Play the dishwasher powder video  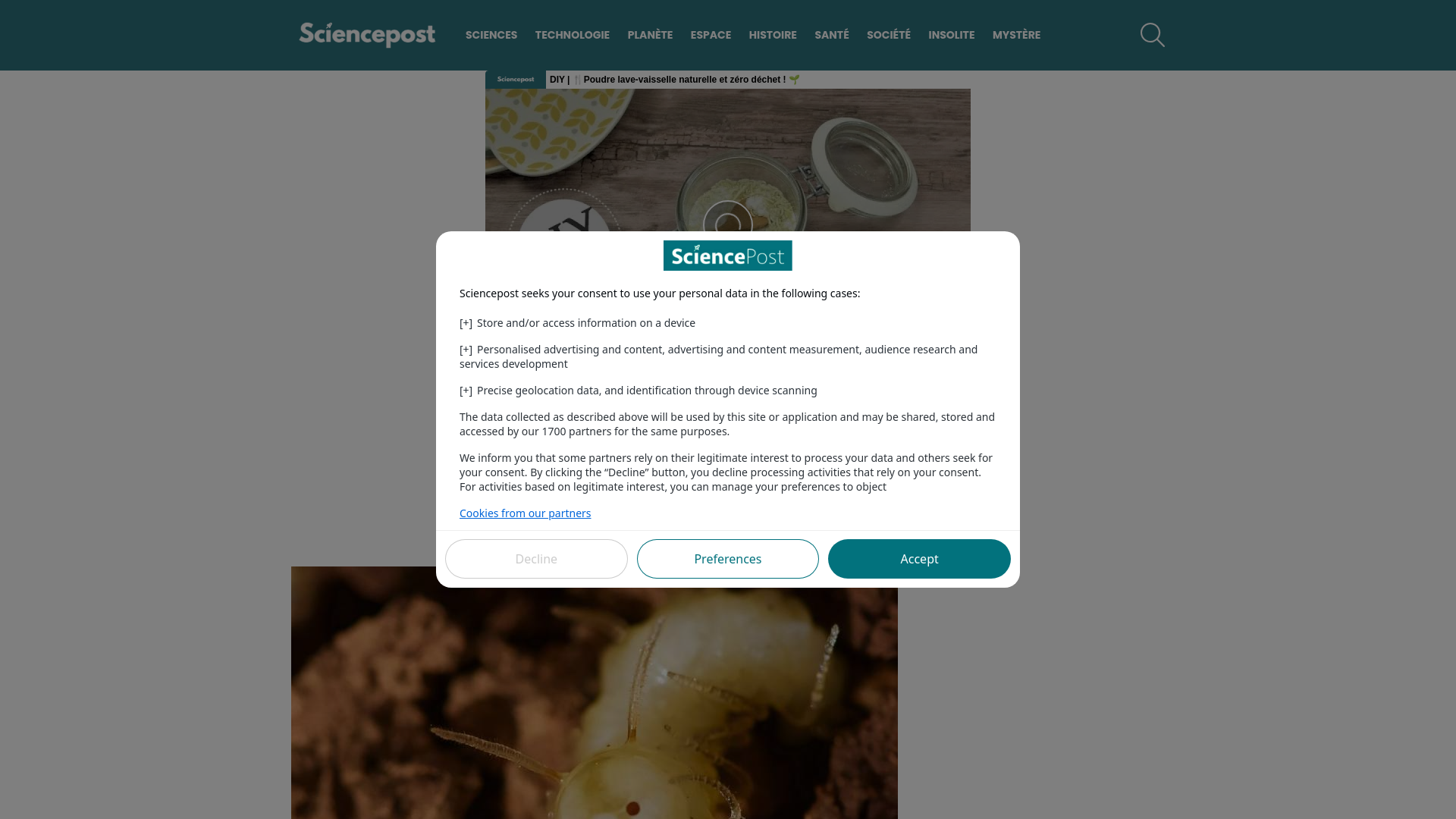[727, 224]
